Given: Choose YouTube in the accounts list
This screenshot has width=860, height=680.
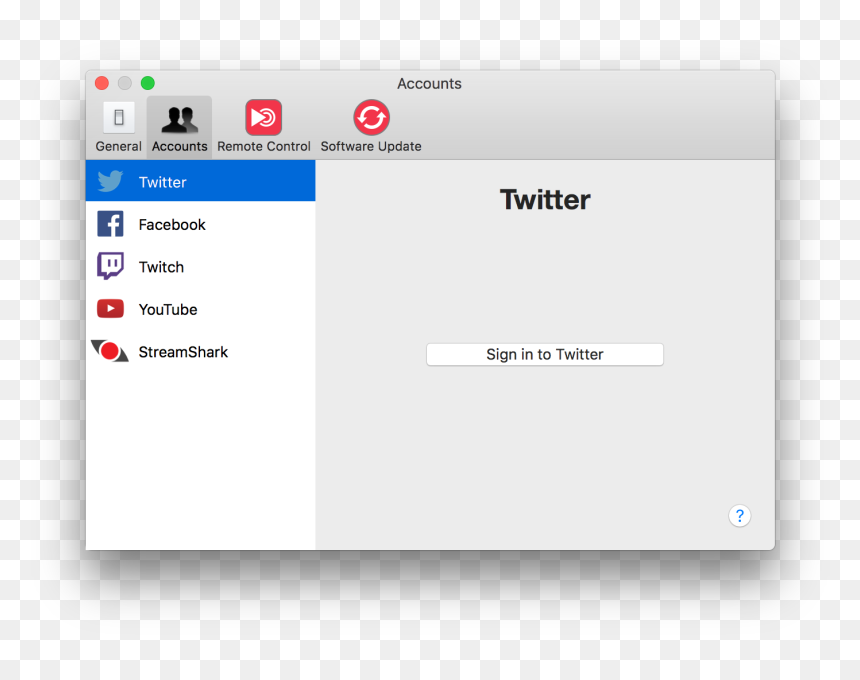Looking at the screenshot, I should [x=201, y=309].
